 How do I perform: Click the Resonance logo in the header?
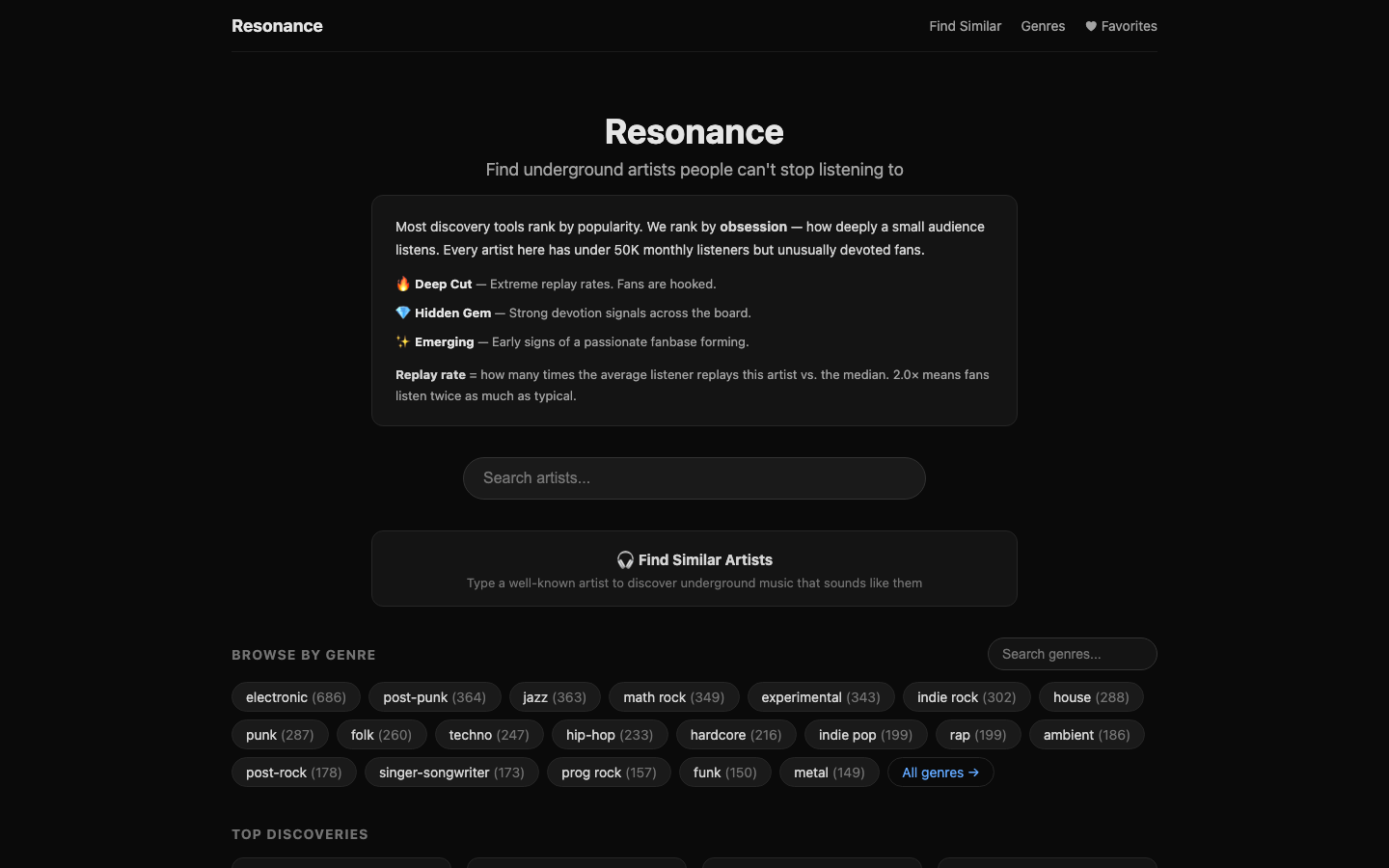(277, 26)
